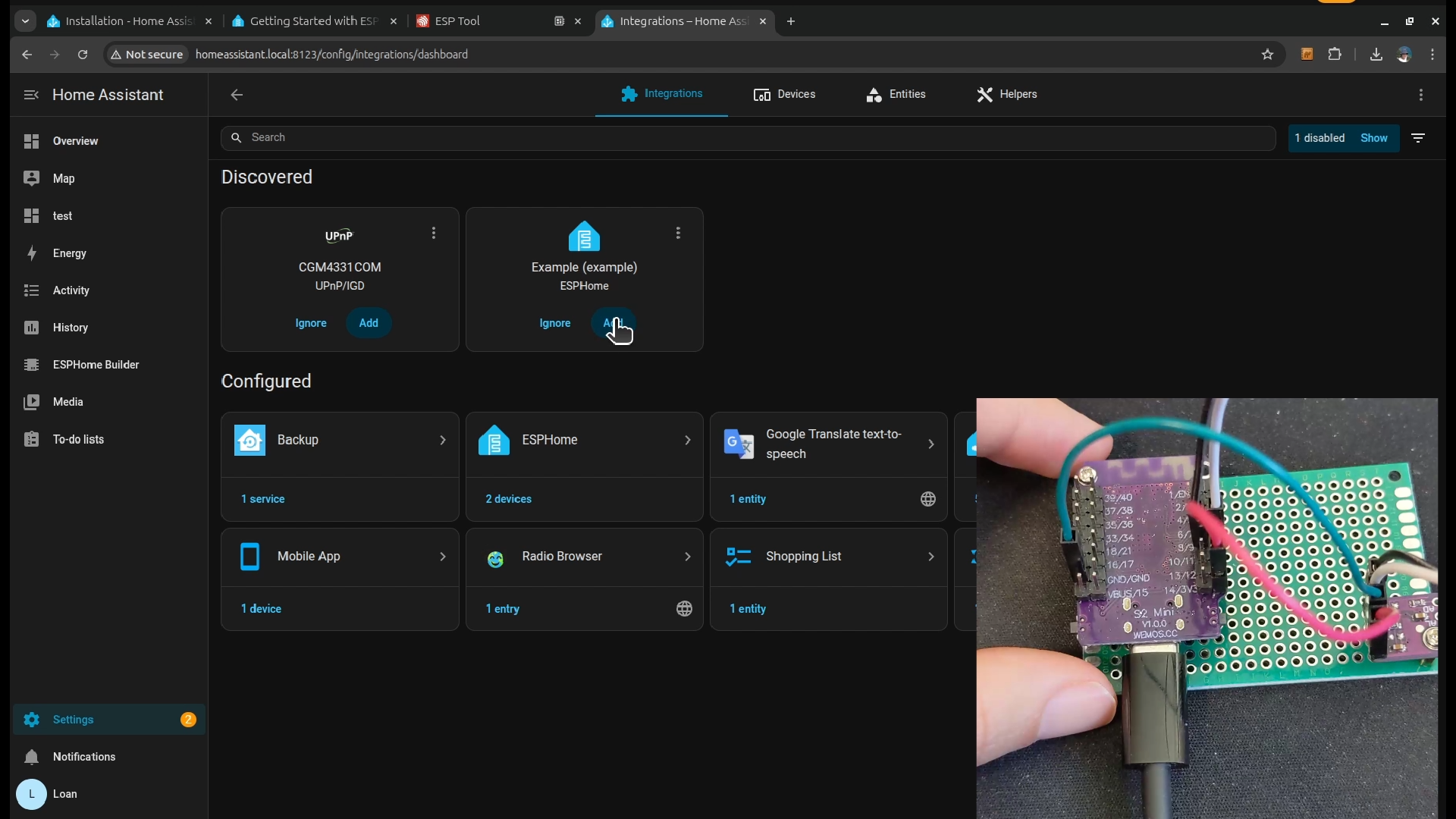1456x819 pixels.
Task: Open the browser profile avatar
Action: 1404,55
